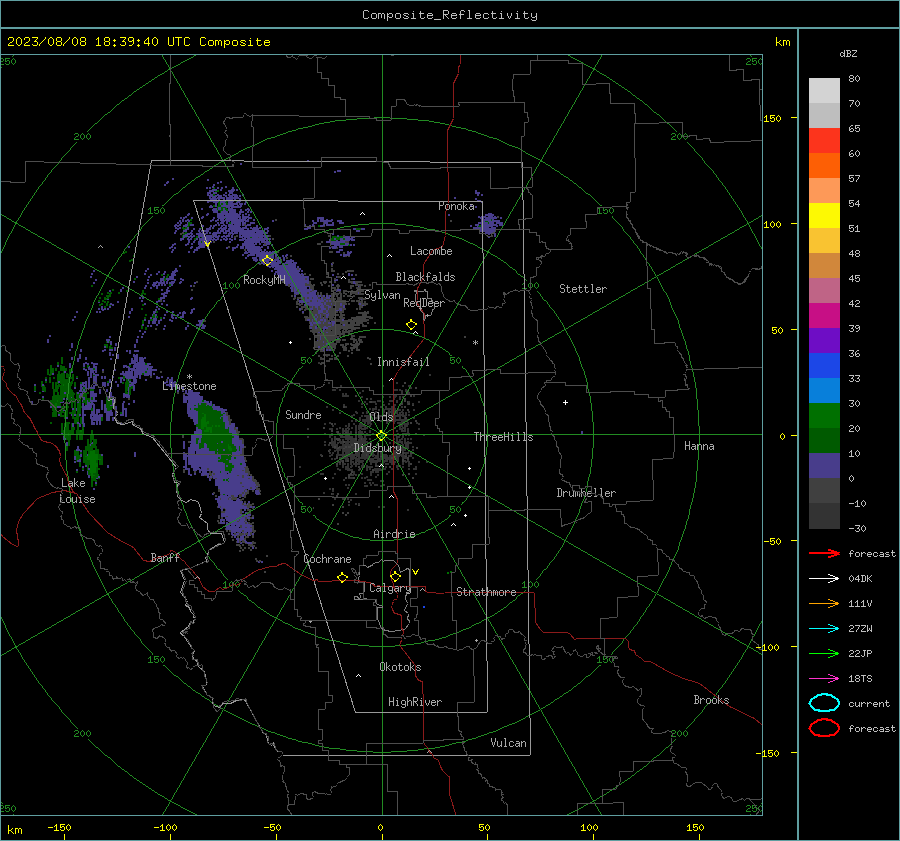Click the red forecast ellipse legend icon
Screen dimensions: 900x841
click(x=824, y=728)
